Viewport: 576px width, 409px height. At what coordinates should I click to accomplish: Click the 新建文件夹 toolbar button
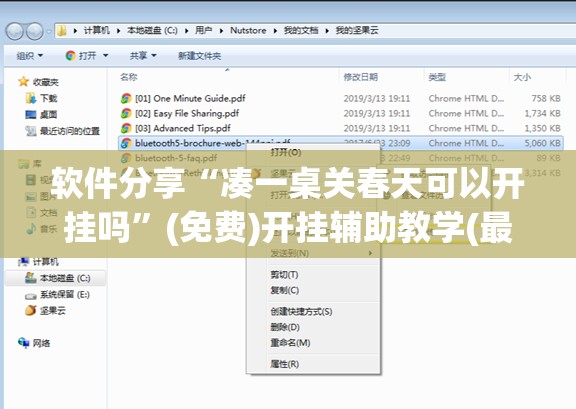coord(199,56)
